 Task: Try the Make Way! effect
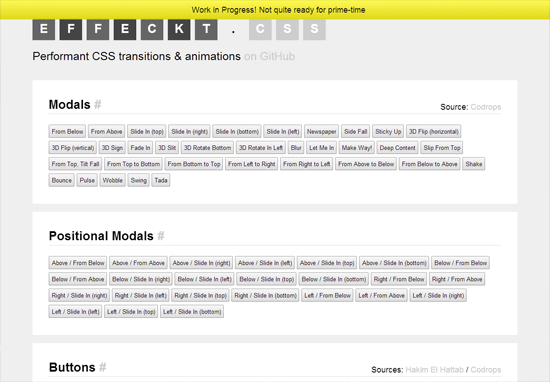point(356,148)
